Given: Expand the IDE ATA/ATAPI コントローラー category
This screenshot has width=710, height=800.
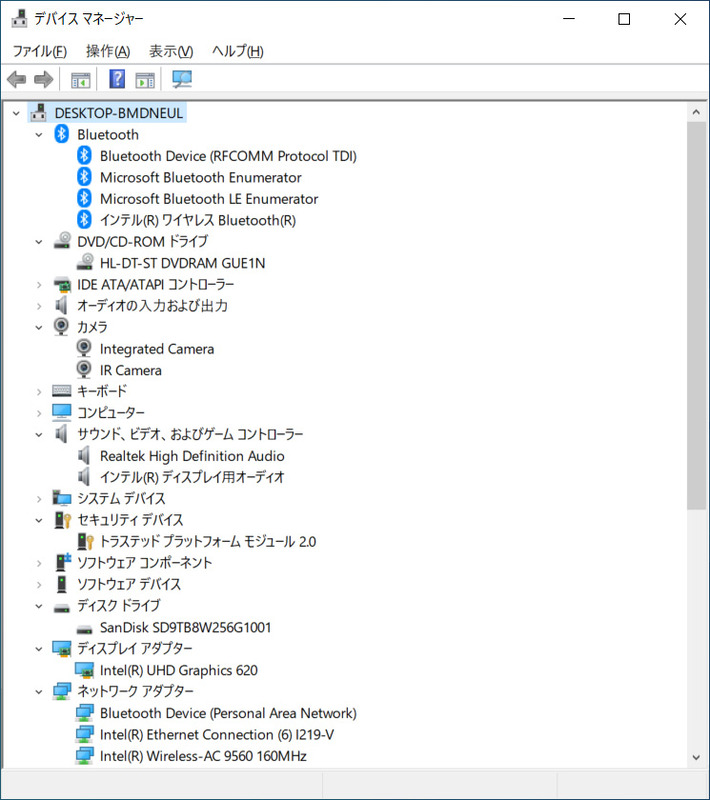Looking at the screenshot, I should coord(39,285).
